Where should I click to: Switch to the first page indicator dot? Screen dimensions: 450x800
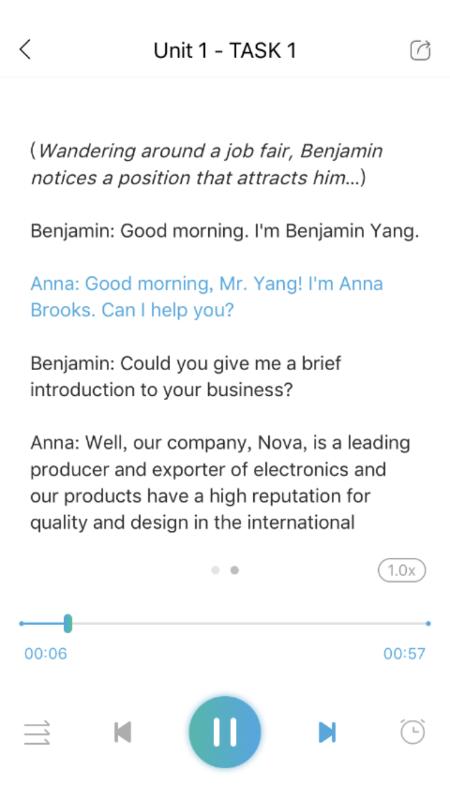(x=215, y=570)
